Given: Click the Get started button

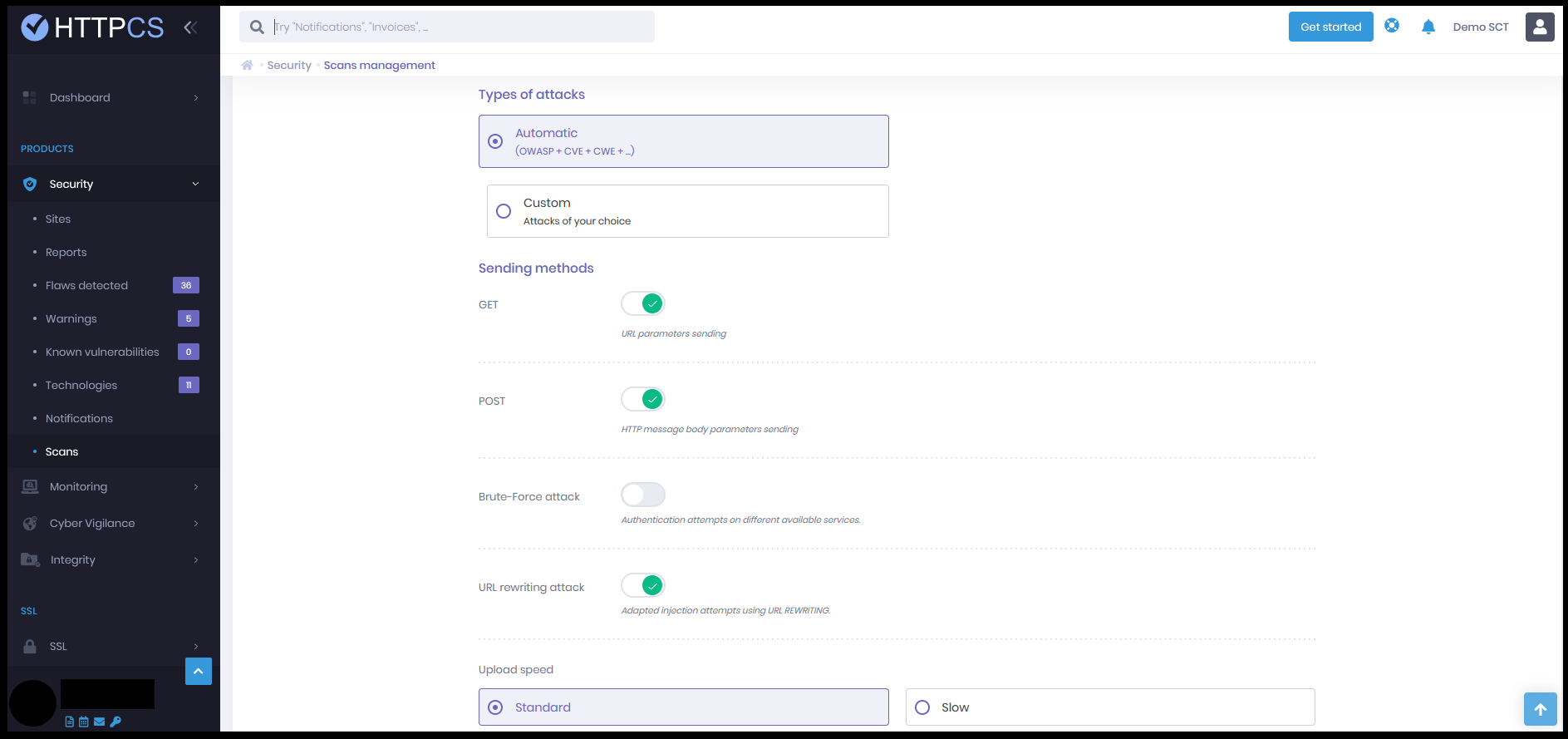Looking at the screenshot, I should click(1331, 27).
